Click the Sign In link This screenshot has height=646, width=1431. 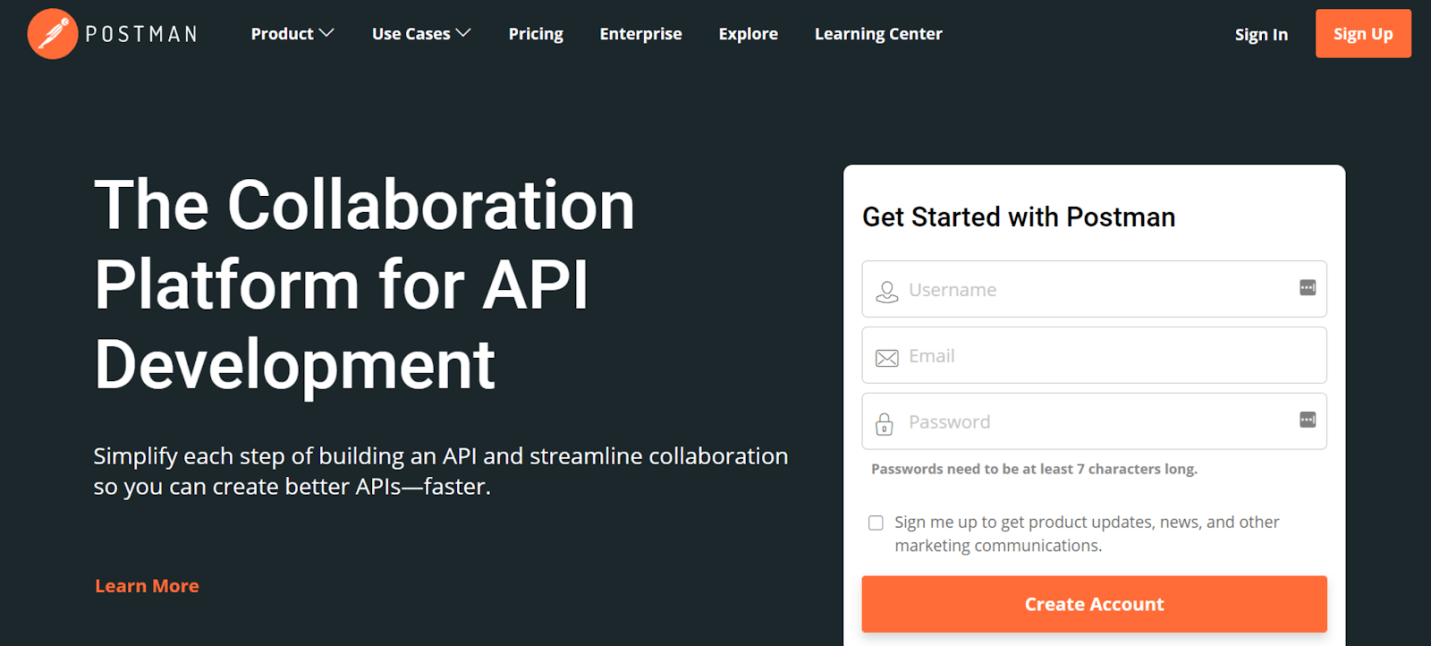click(x=1261, y=35)
